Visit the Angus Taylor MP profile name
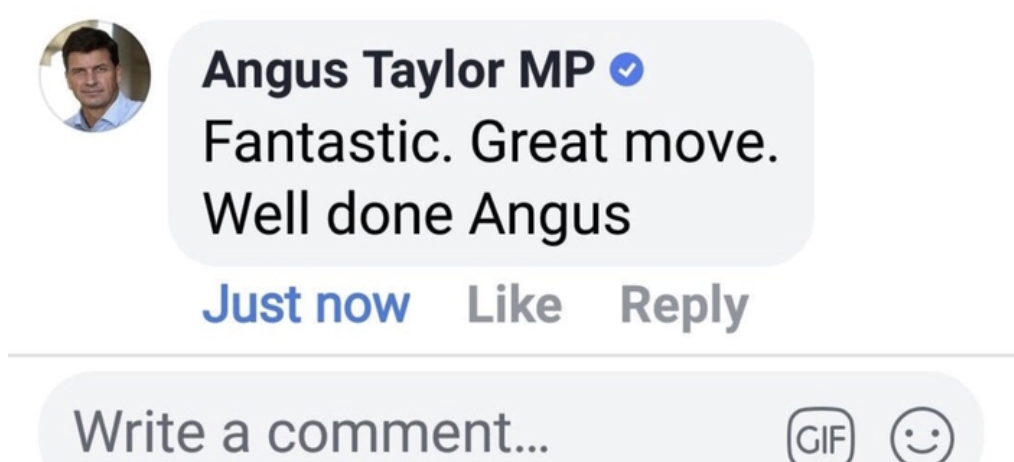This screenshot has width=1014, height=462. point(398,71)
